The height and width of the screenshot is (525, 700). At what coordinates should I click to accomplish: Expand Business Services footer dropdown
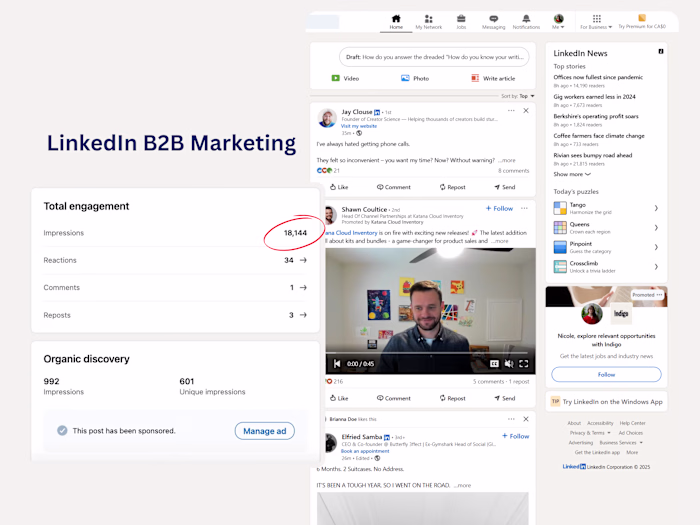[621, 443]
